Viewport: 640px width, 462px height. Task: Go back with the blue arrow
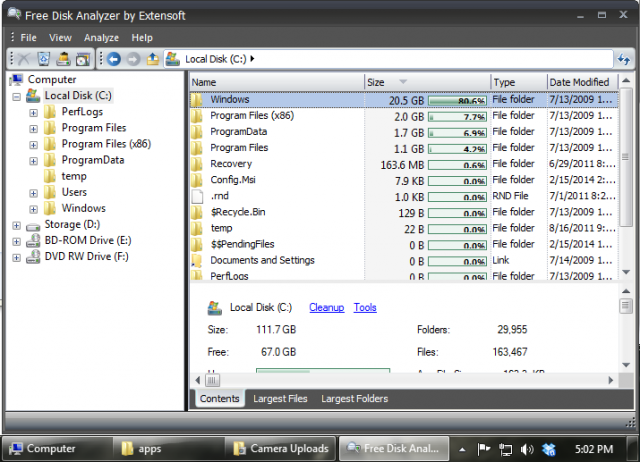coord(114,59)
